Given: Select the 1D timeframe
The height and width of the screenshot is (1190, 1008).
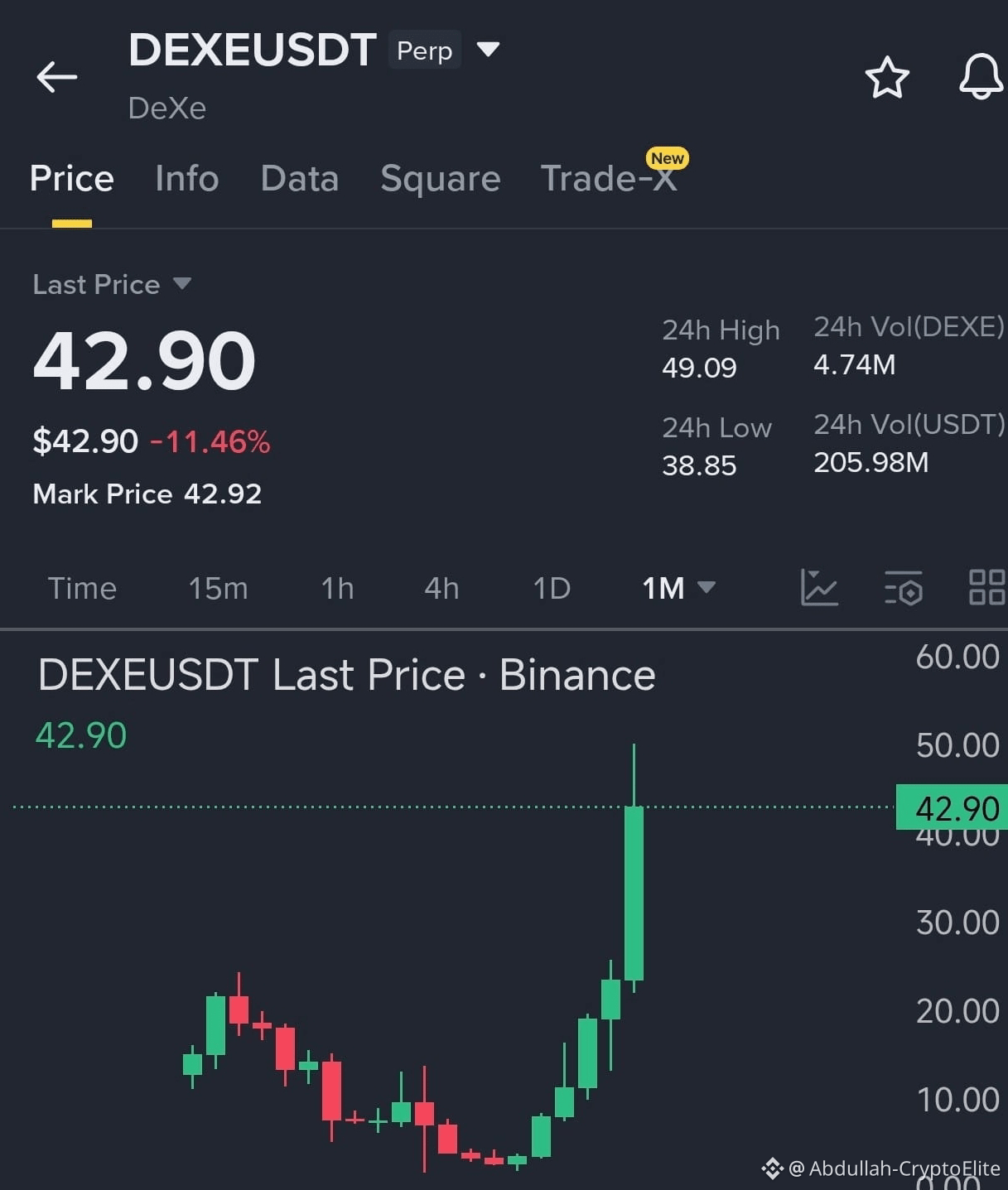Looking at the screenshot, I should [552, 588].
